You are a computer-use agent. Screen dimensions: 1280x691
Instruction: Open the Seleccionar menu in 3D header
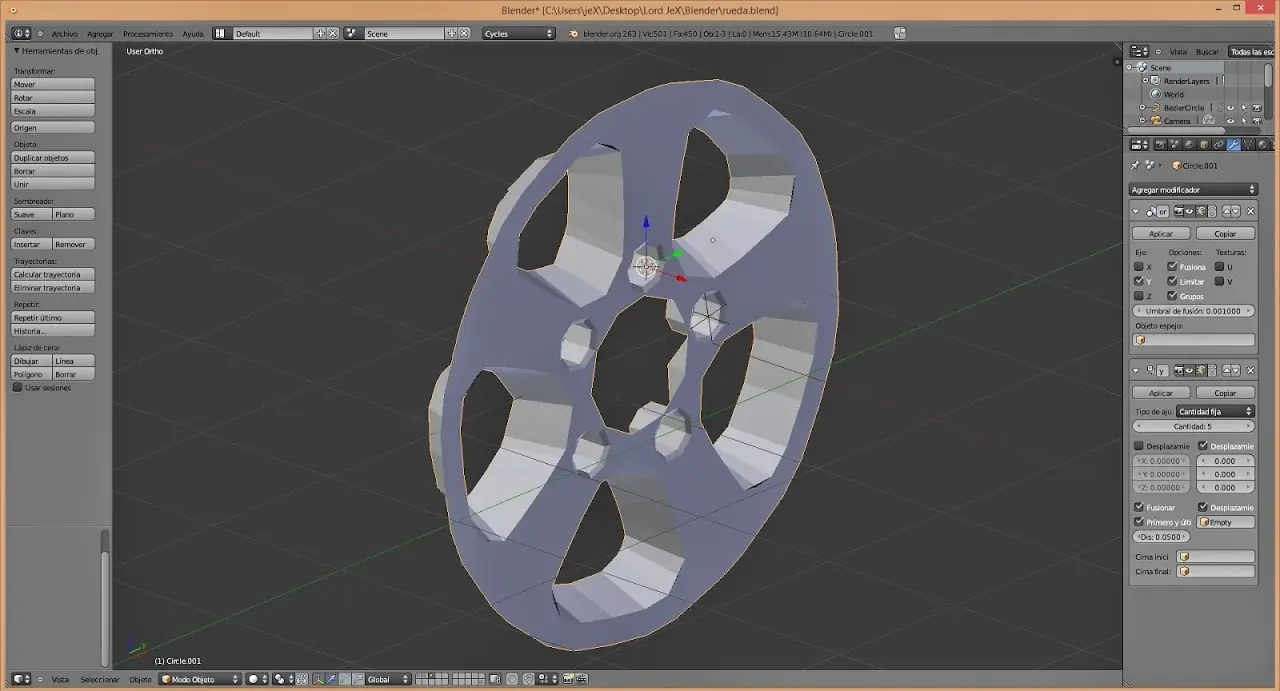click(100, 679)
